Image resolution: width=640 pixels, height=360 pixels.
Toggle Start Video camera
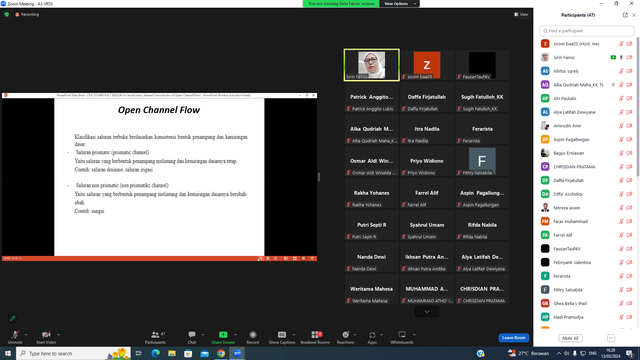tap(46, 335)
